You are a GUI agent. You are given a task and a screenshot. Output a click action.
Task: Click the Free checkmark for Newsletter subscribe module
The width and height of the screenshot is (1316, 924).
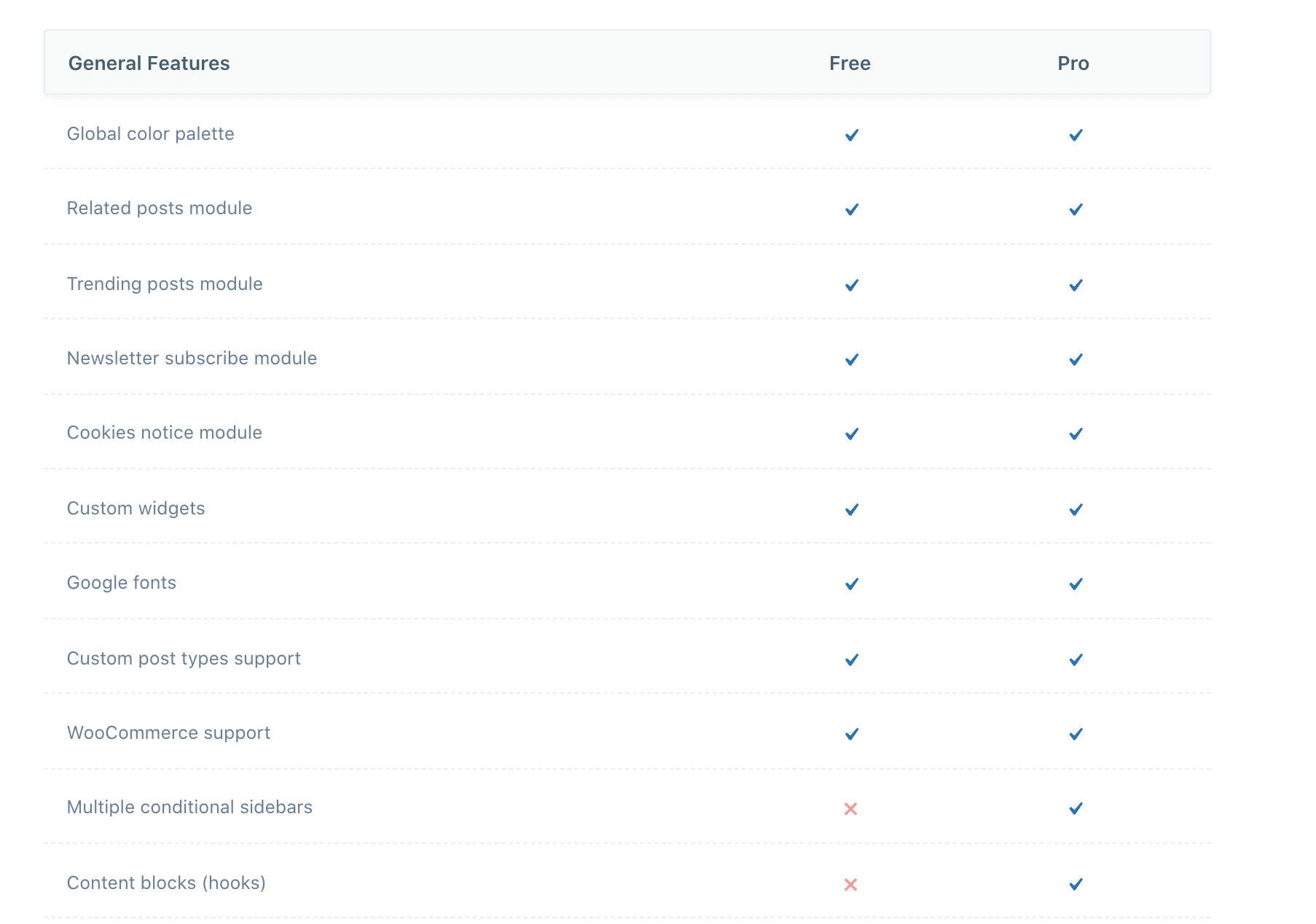(851, 359)
